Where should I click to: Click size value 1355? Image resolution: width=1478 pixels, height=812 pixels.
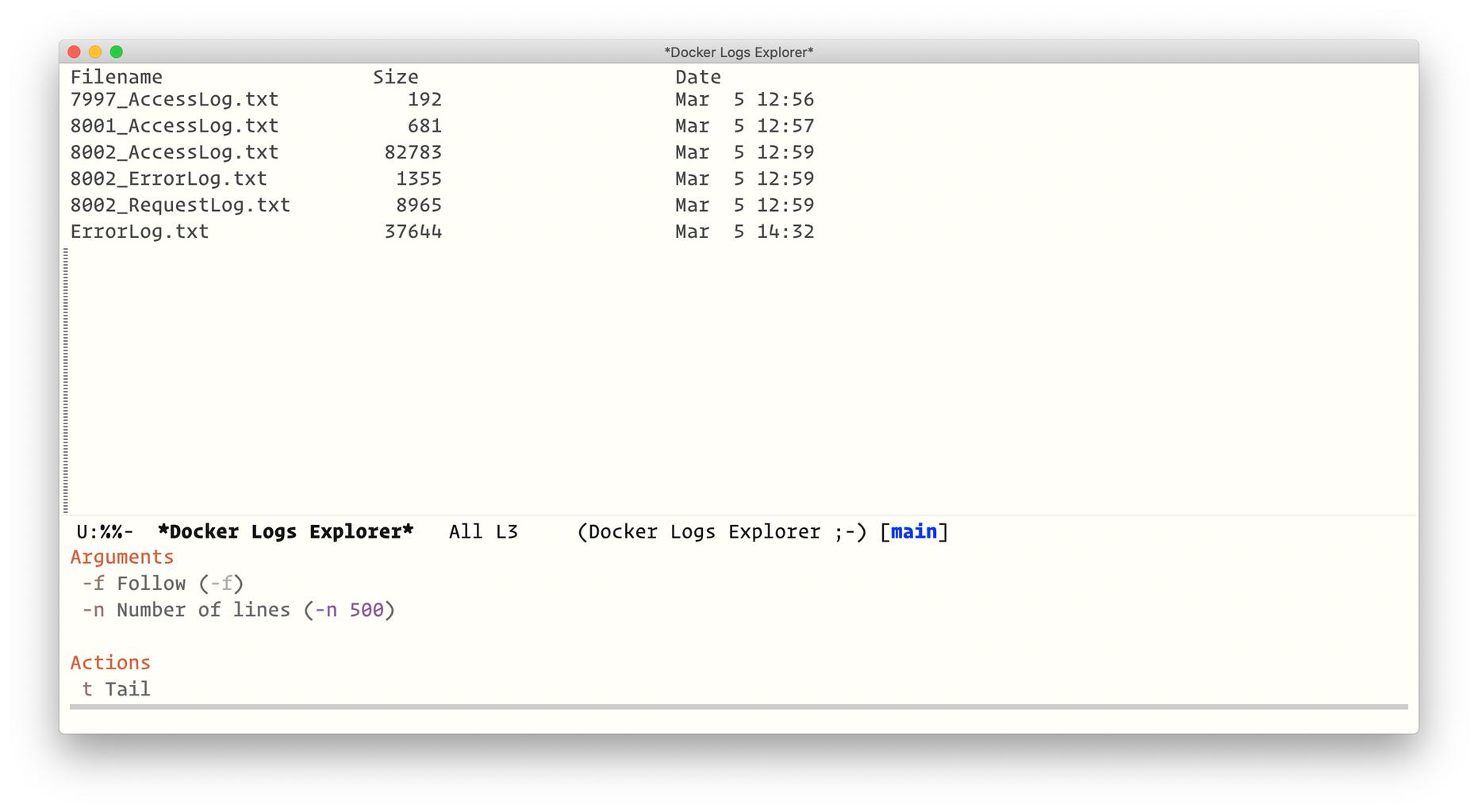pos(419,179)
